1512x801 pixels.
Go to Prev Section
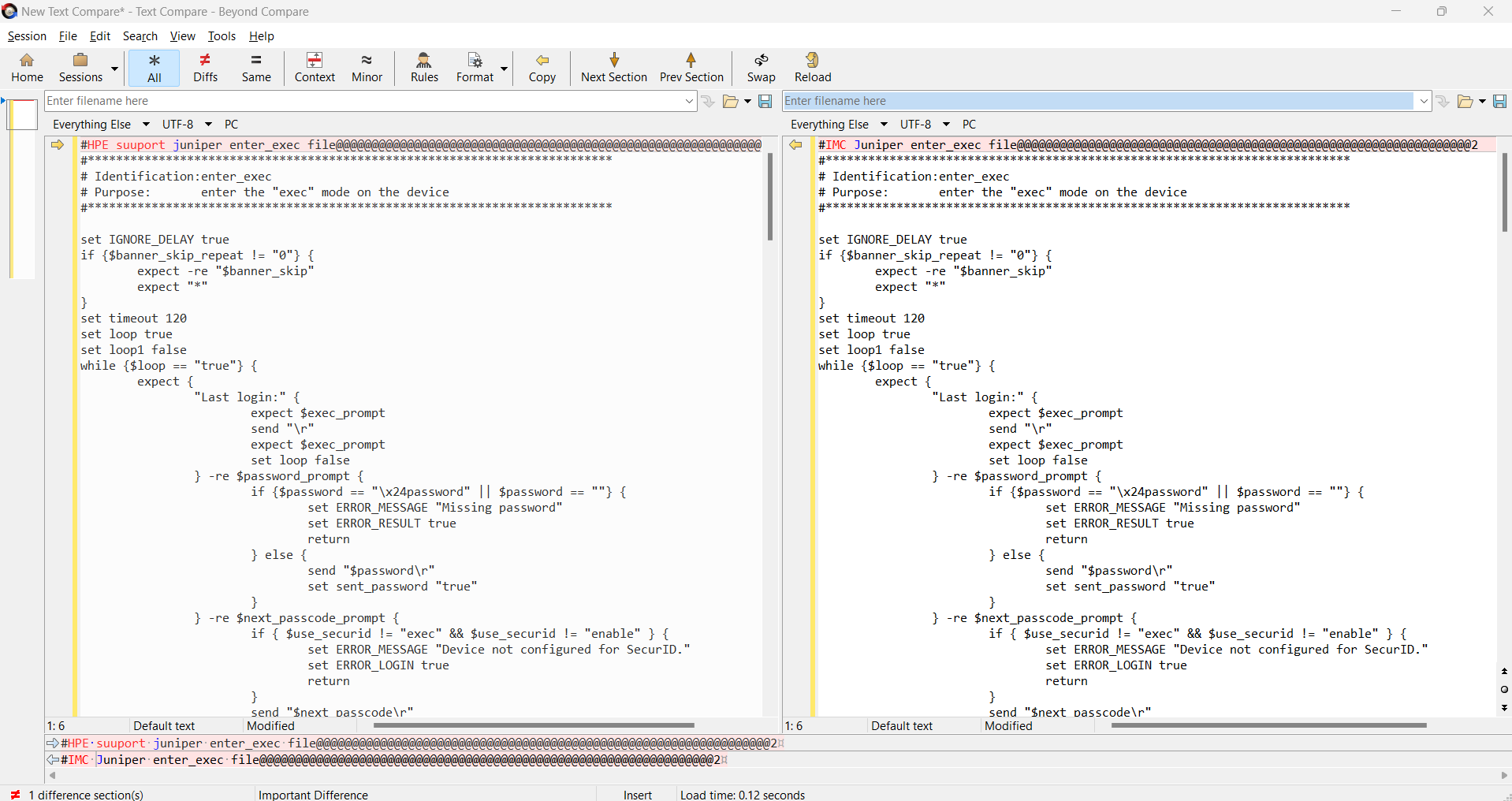tap(691, 68)
